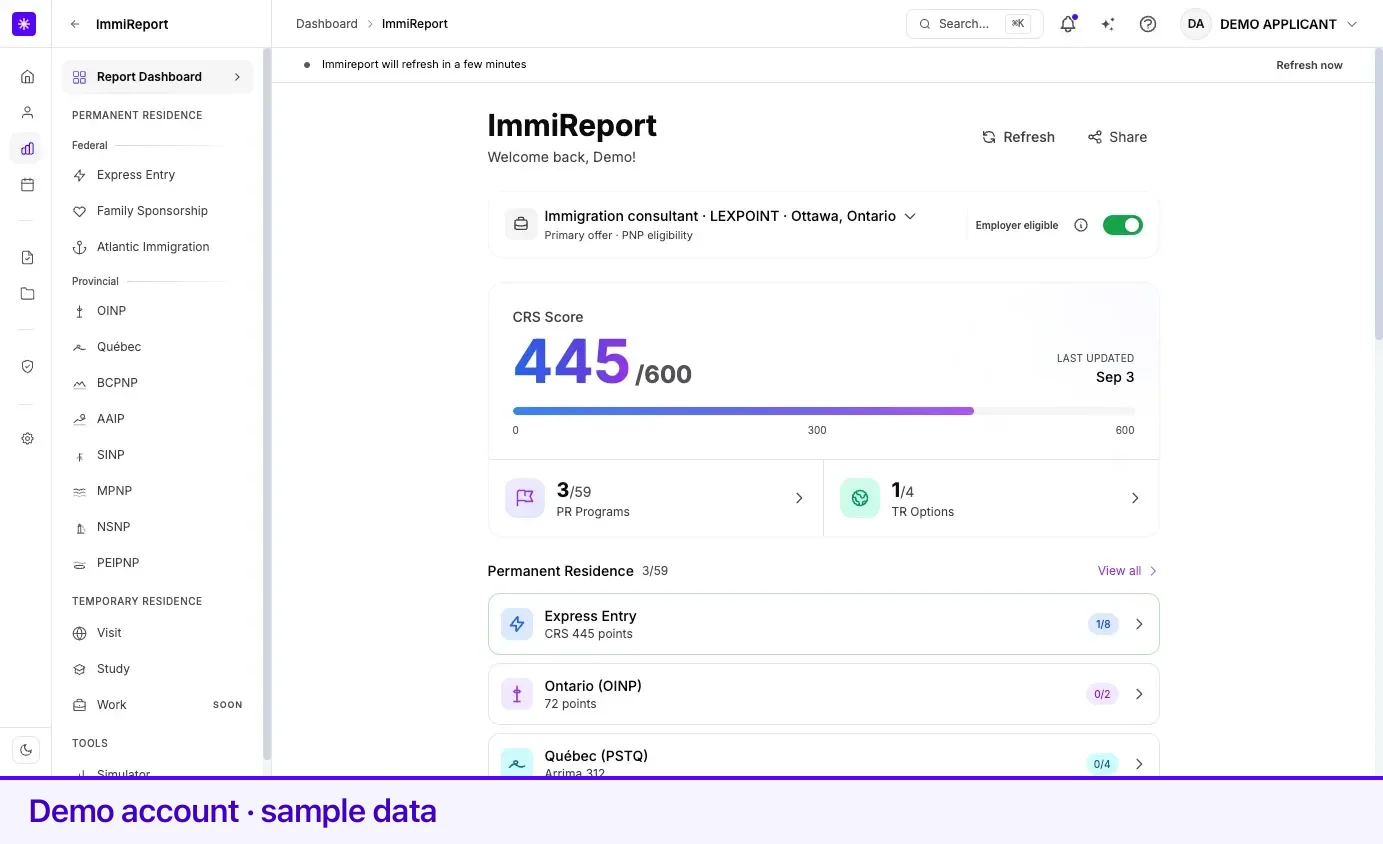Viewport: 1383px width, 844px height.
Task: Open the settings gear in left rail
Action: [x=27, y=439]
